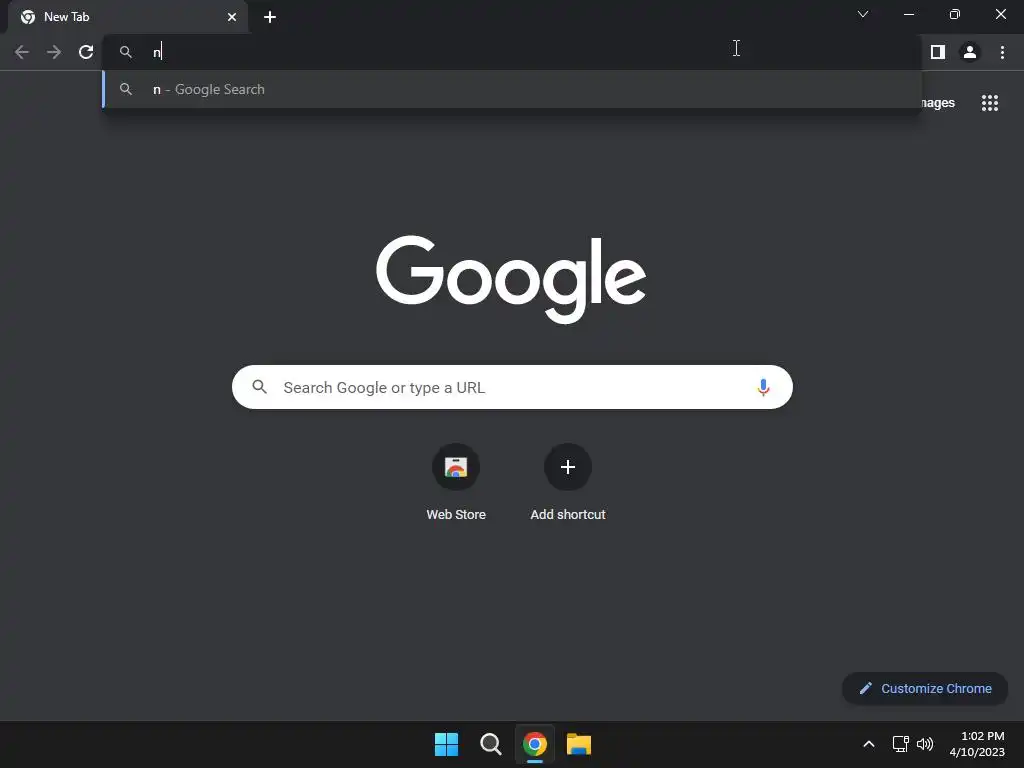
Task: Click the Images link
Action: click(938, 103)
